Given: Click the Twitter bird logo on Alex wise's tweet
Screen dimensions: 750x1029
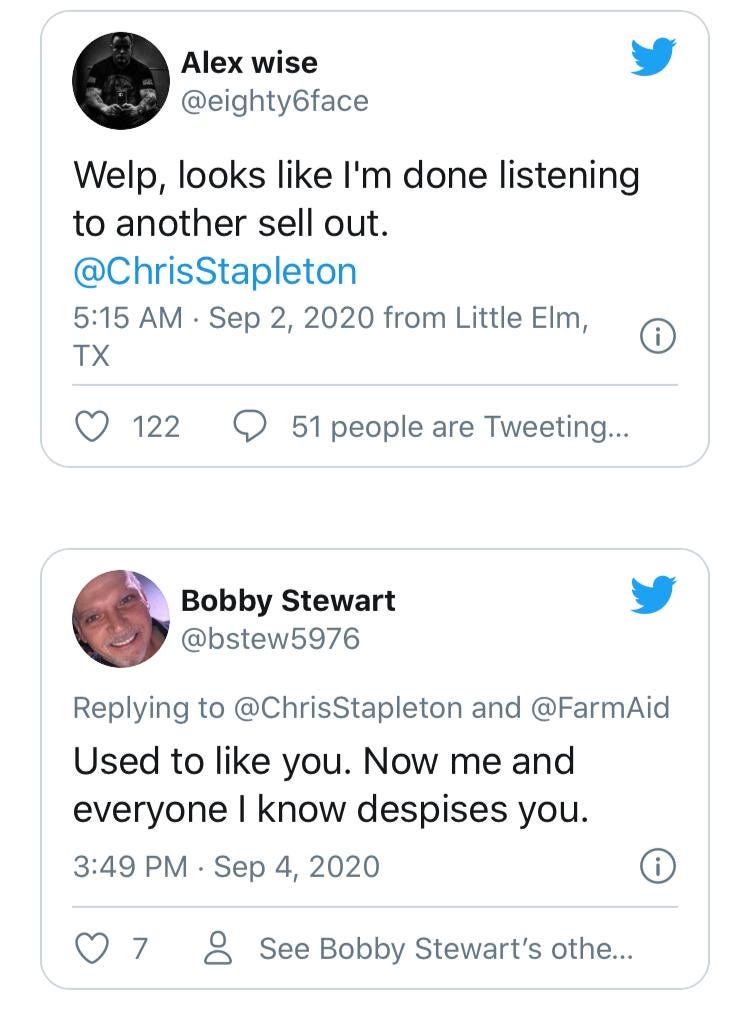Looking at the screenshot, I should (654, 56).
